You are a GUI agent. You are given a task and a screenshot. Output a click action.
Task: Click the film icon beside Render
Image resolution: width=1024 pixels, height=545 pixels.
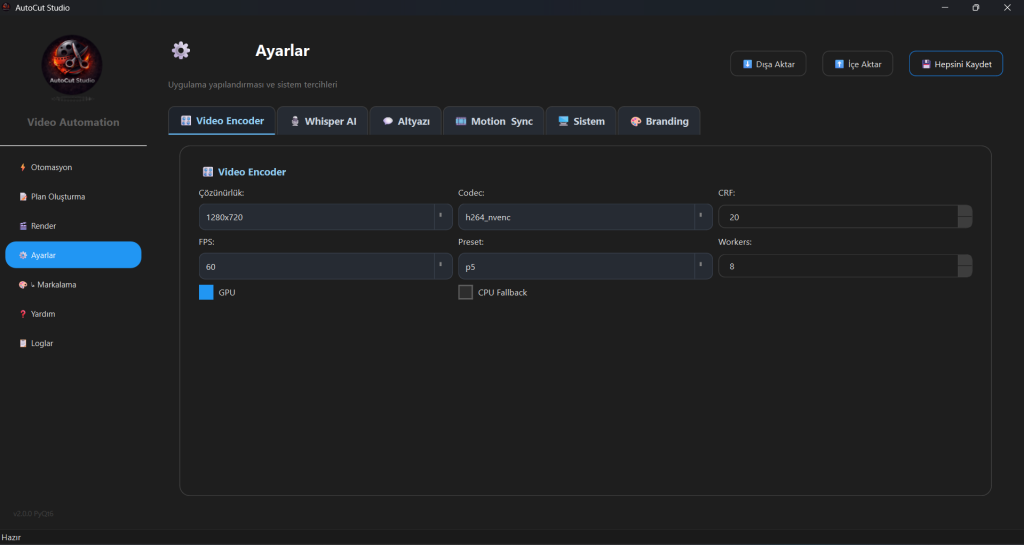pyautogui.click(x=23, y=226)
